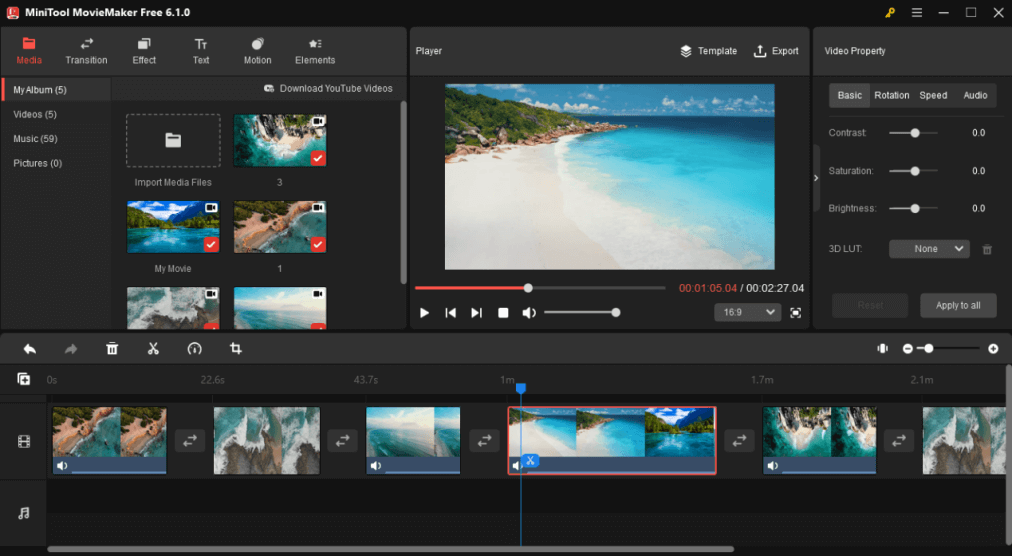
Task: Remove the 3D LUT with trash icon
Action: (987, 249)
